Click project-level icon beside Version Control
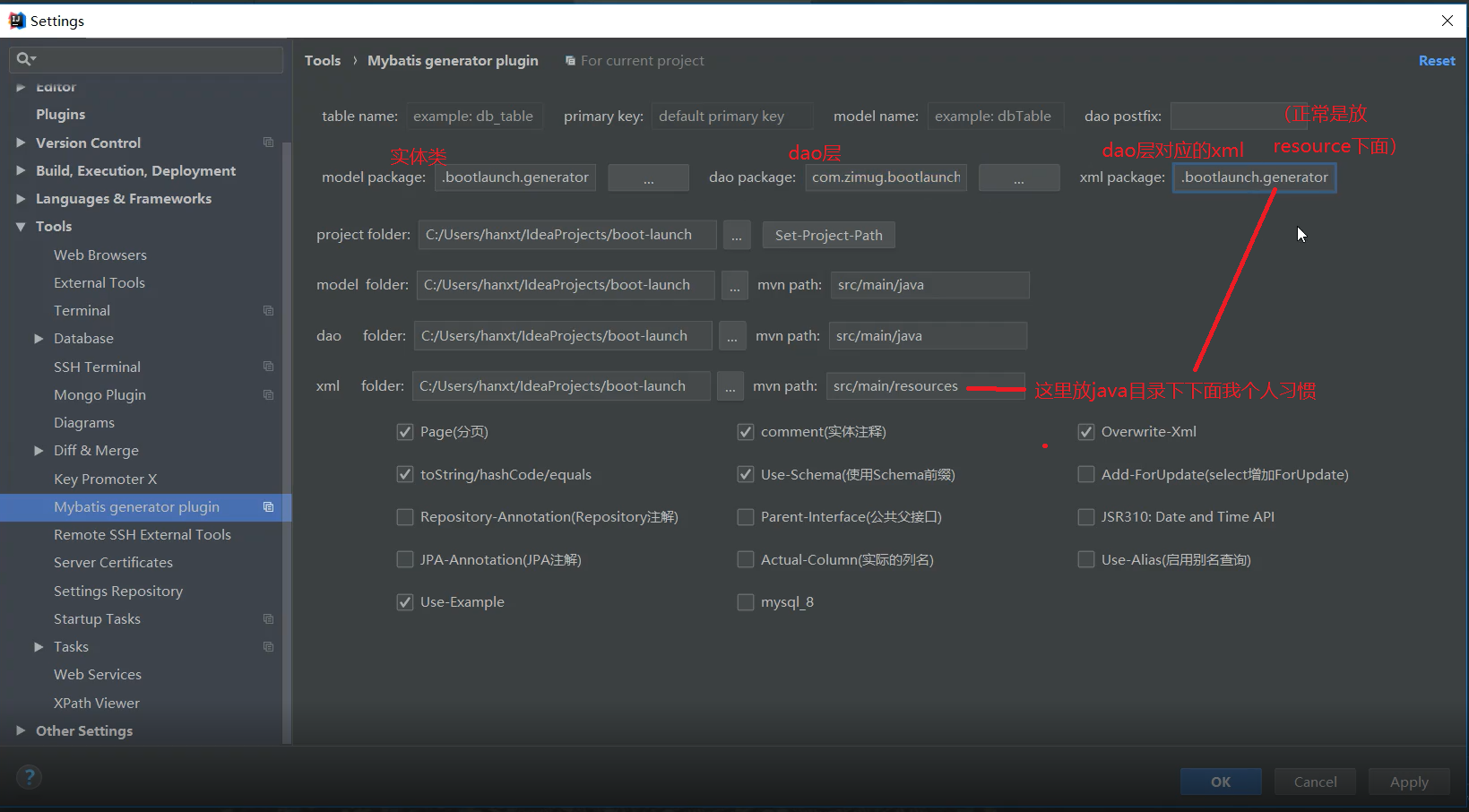The width and height of the screenshot is (1469, 812). (268, 143)
